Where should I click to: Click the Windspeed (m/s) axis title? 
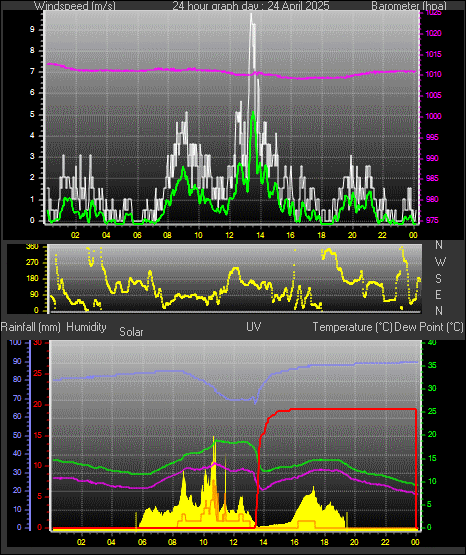[x=74, y=5]
